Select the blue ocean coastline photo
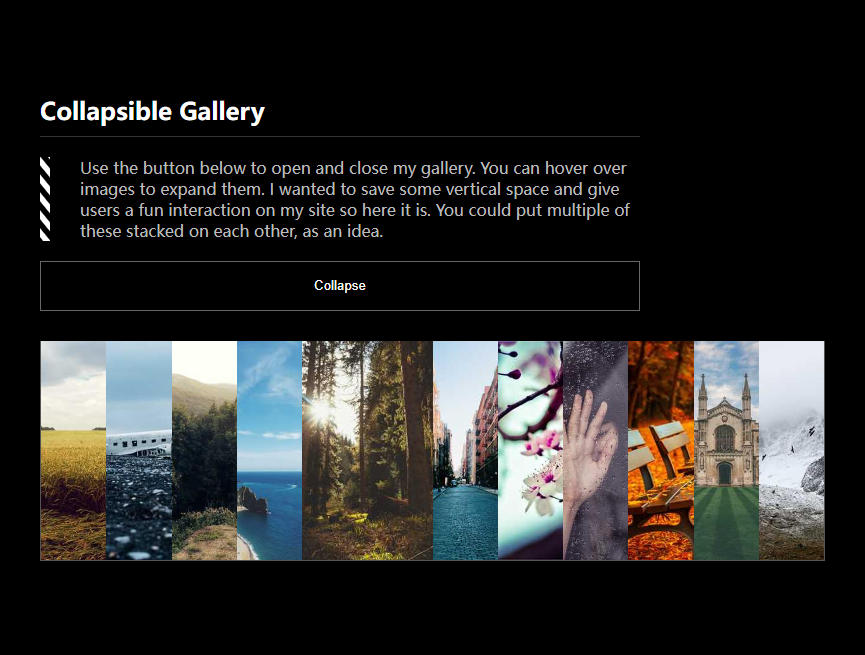This screenshot has height=655, width=865. pos(270,450)
